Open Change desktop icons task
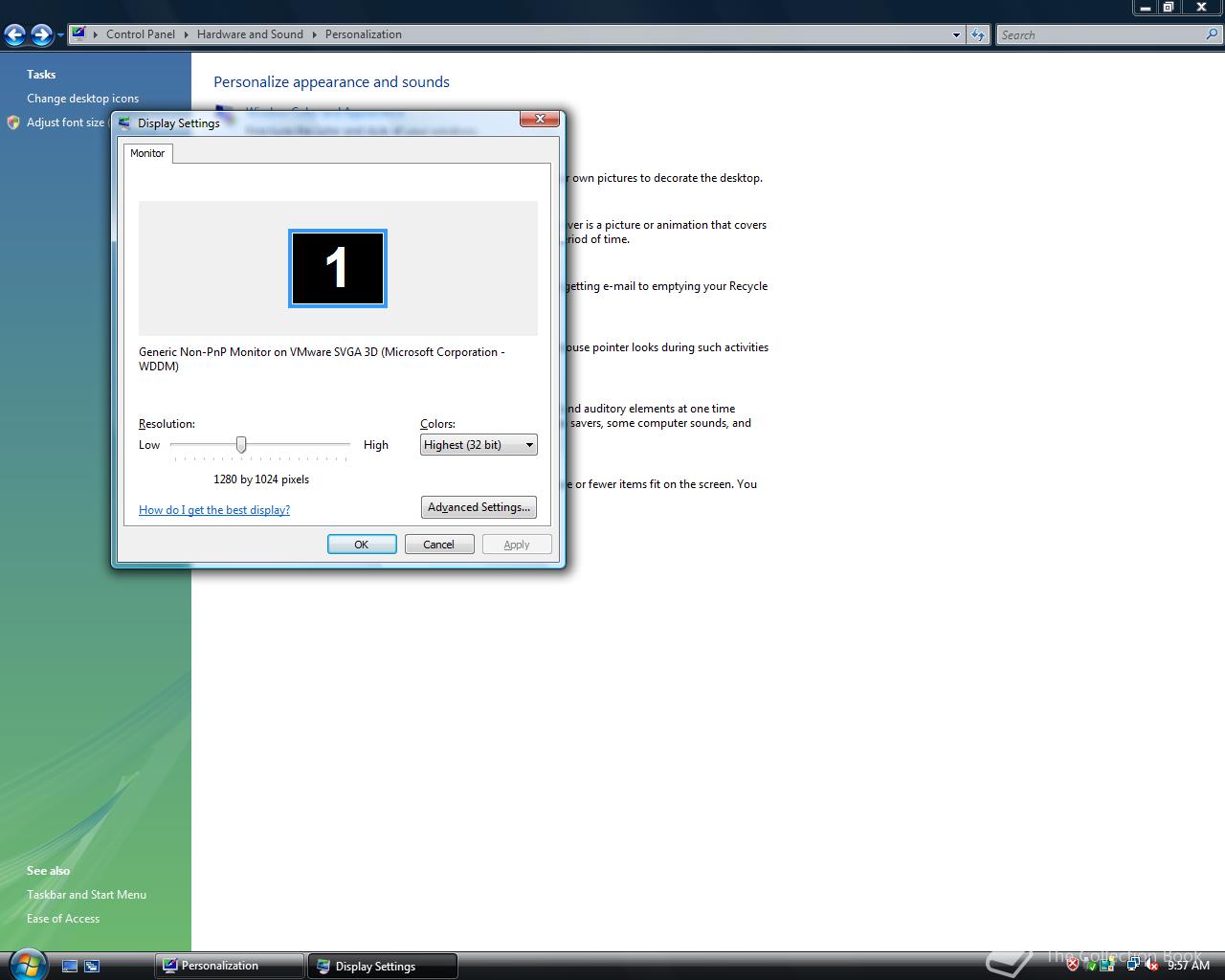1225x980 pixels. pyautogui.click(x=82, y=98)
